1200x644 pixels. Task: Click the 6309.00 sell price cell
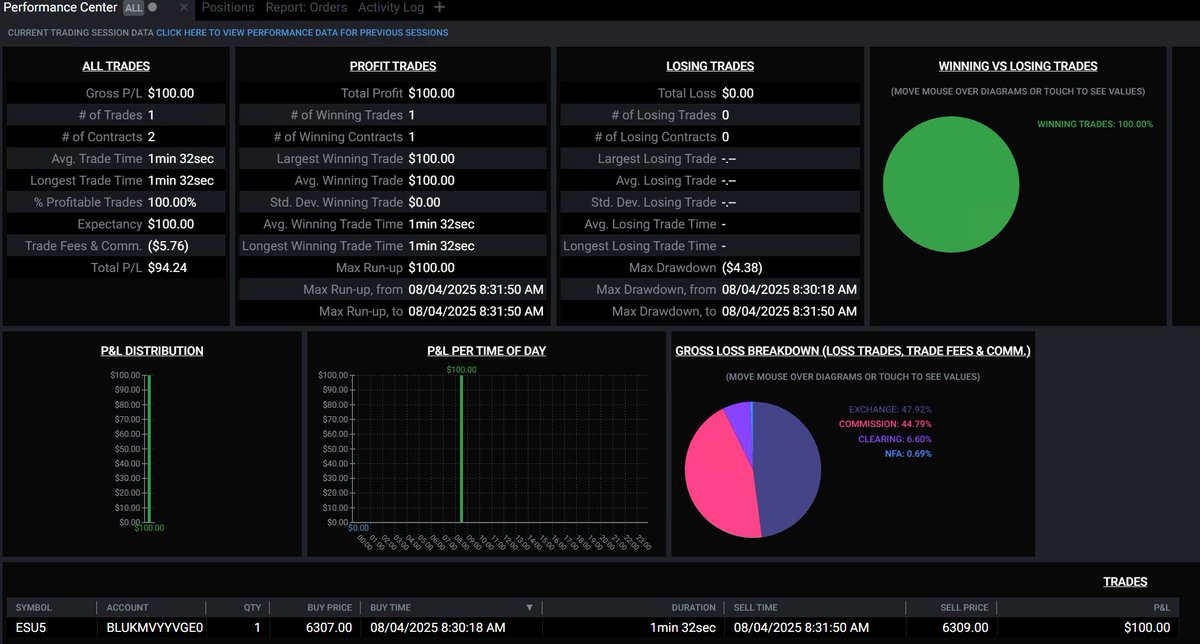coord(964,628)
